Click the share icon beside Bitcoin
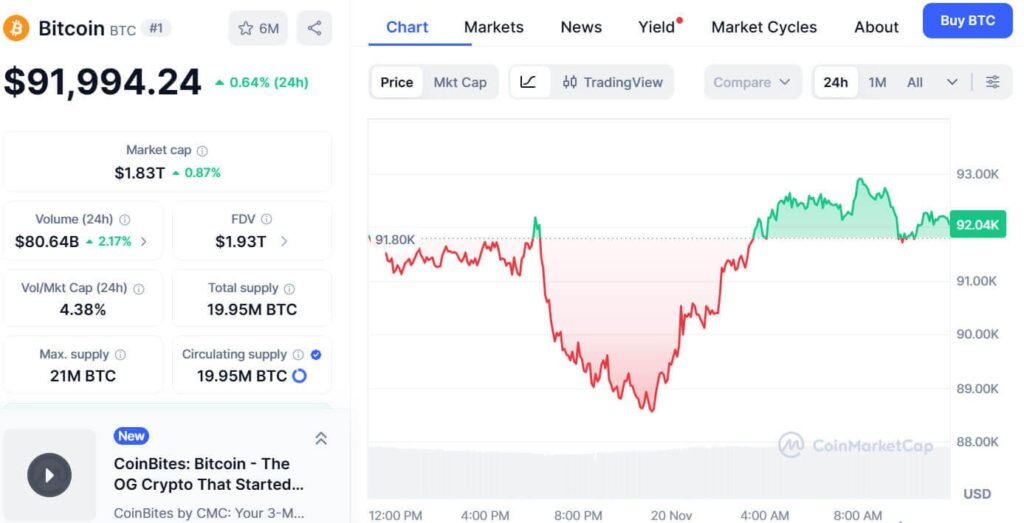This screenshot has width=1024, height=523. coord(315,28)
